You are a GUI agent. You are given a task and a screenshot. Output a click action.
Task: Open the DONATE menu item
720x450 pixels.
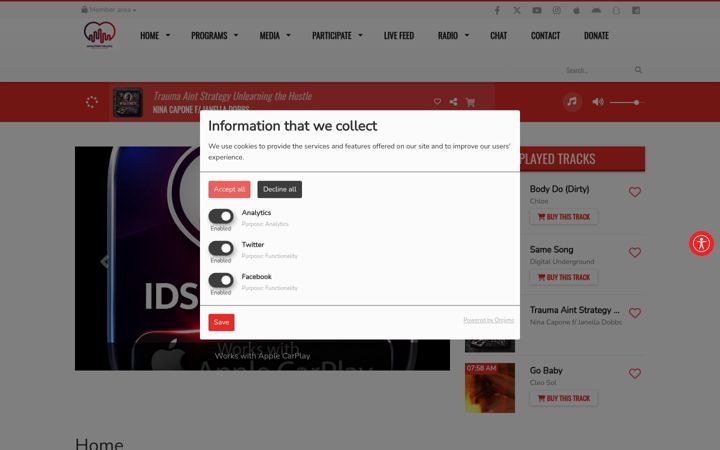click(596, 35)
